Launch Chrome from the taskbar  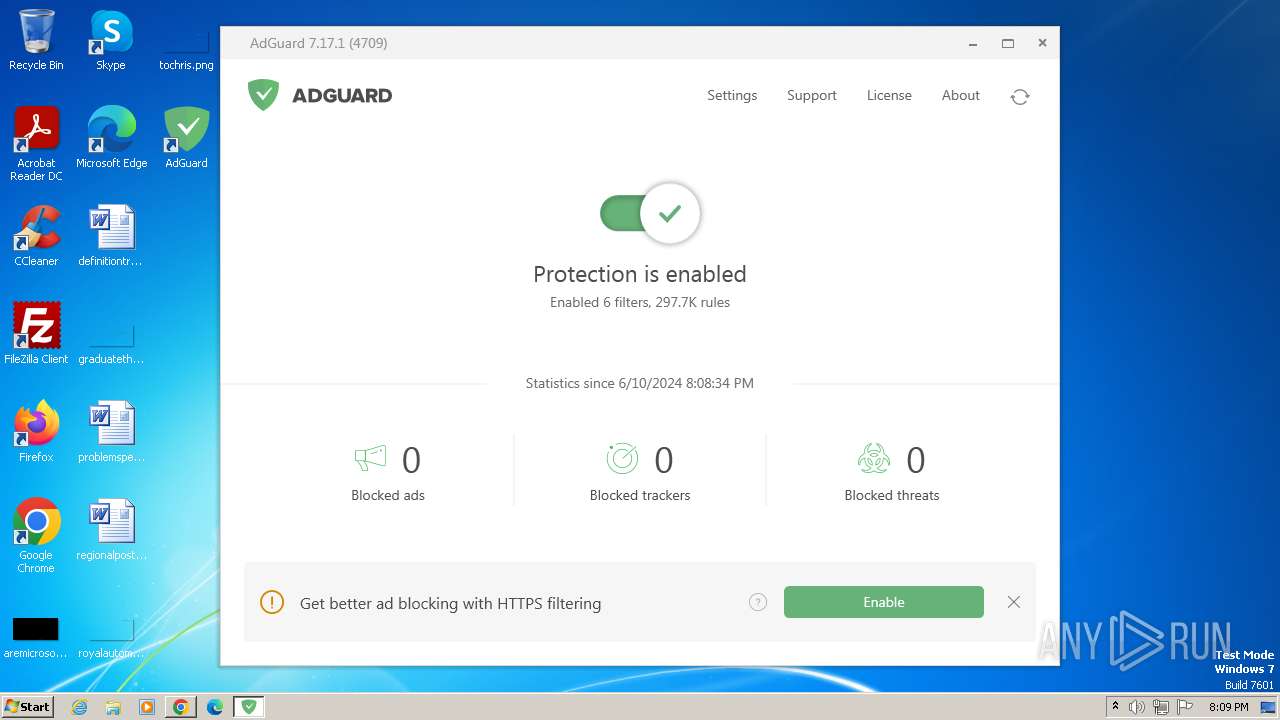[181, 707]
